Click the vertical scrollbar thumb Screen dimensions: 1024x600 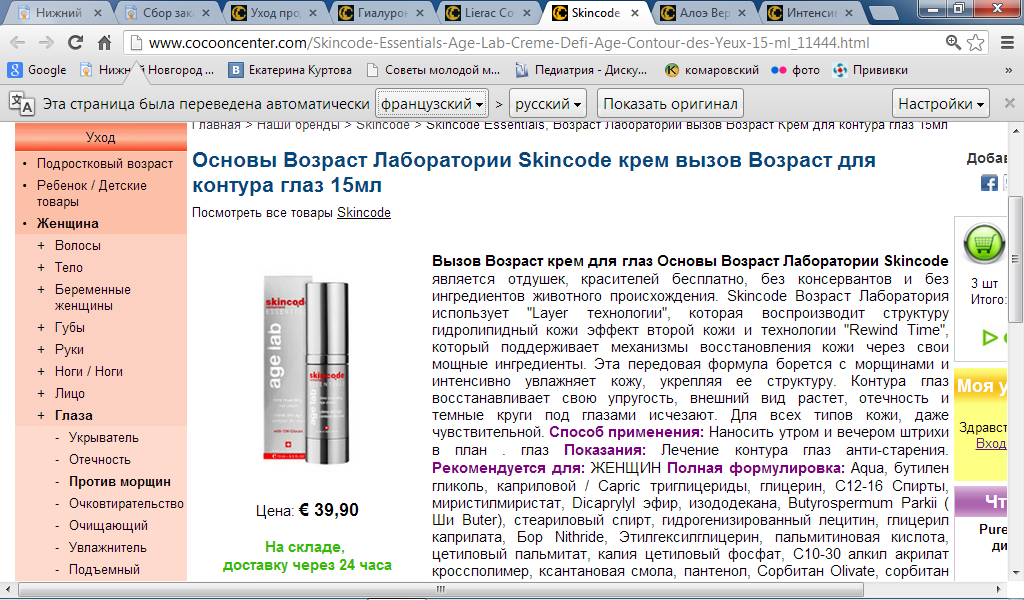point(1015,258)
